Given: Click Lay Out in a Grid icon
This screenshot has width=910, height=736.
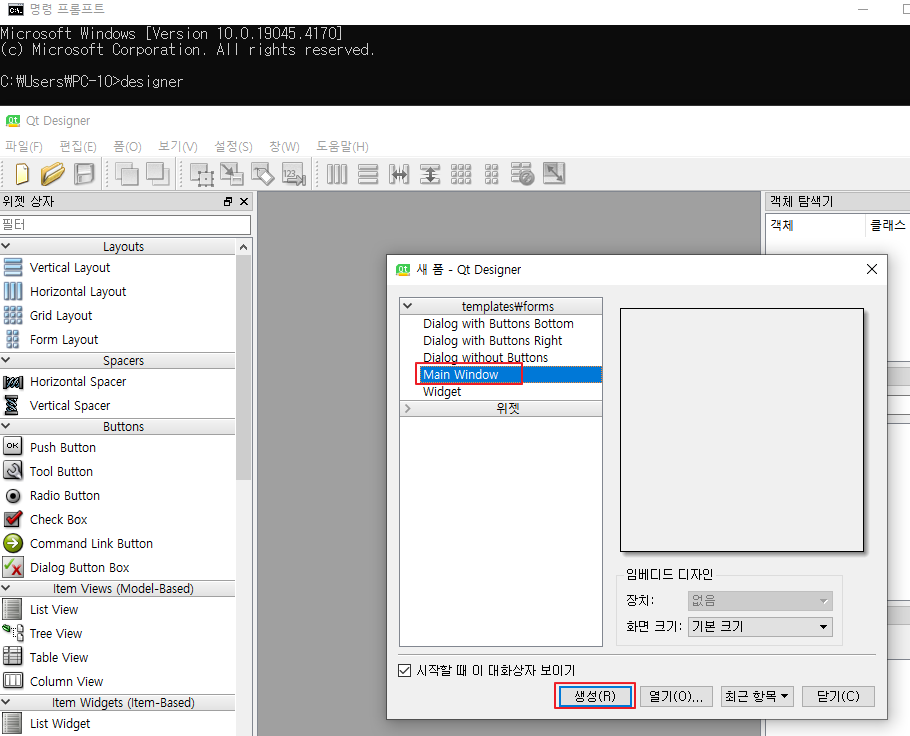Looking at the screenshot, I should pos(461,174).
